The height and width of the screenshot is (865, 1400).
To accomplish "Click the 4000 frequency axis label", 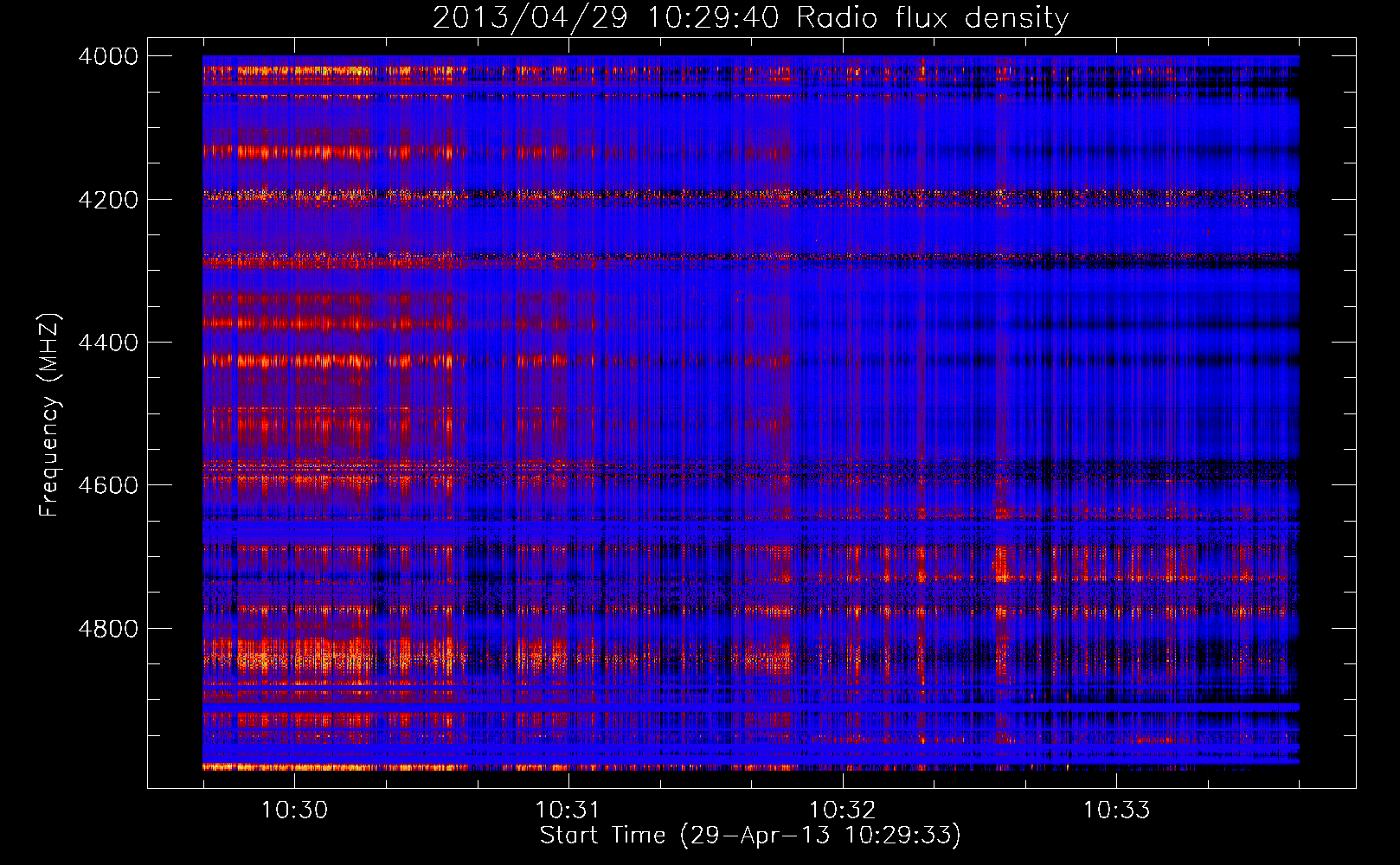I will 108,56.
